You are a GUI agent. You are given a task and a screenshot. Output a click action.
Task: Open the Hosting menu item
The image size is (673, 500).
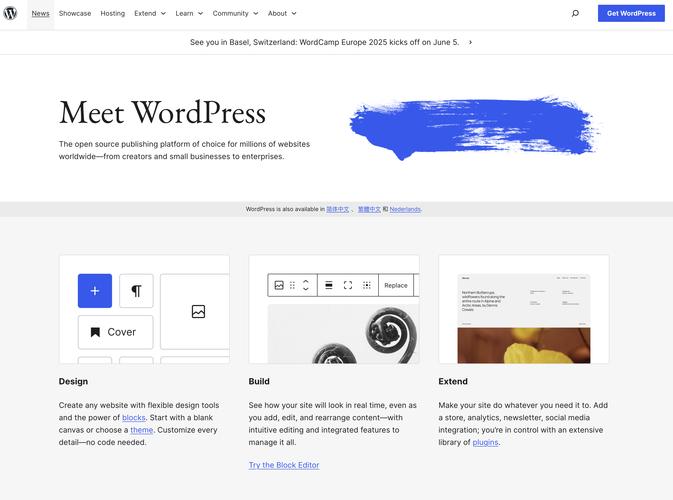112,13
